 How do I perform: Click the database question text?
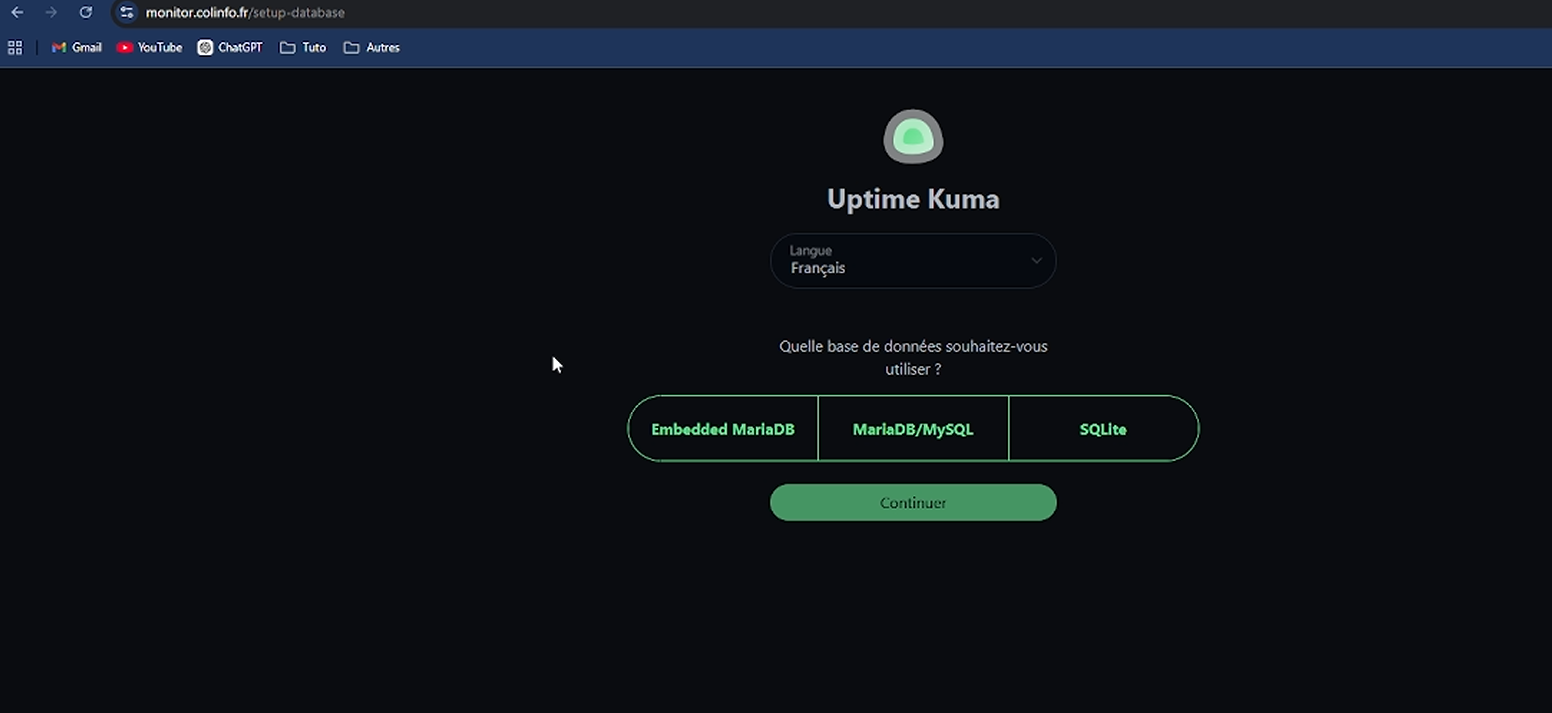(913, 357)
